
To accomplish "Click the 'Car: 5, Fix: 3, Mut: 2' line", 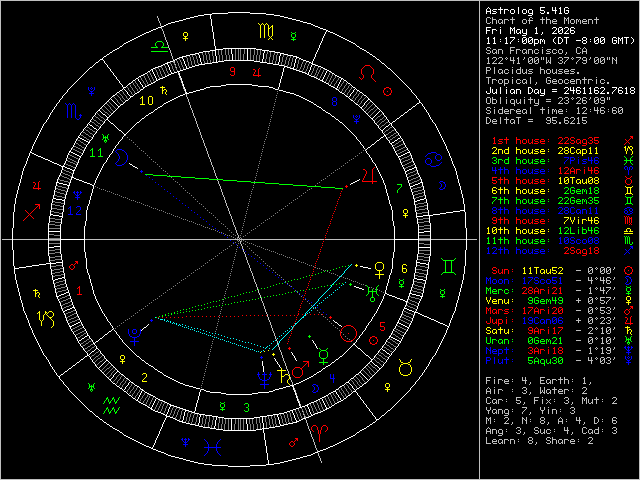I will click(x=551, y=400).
